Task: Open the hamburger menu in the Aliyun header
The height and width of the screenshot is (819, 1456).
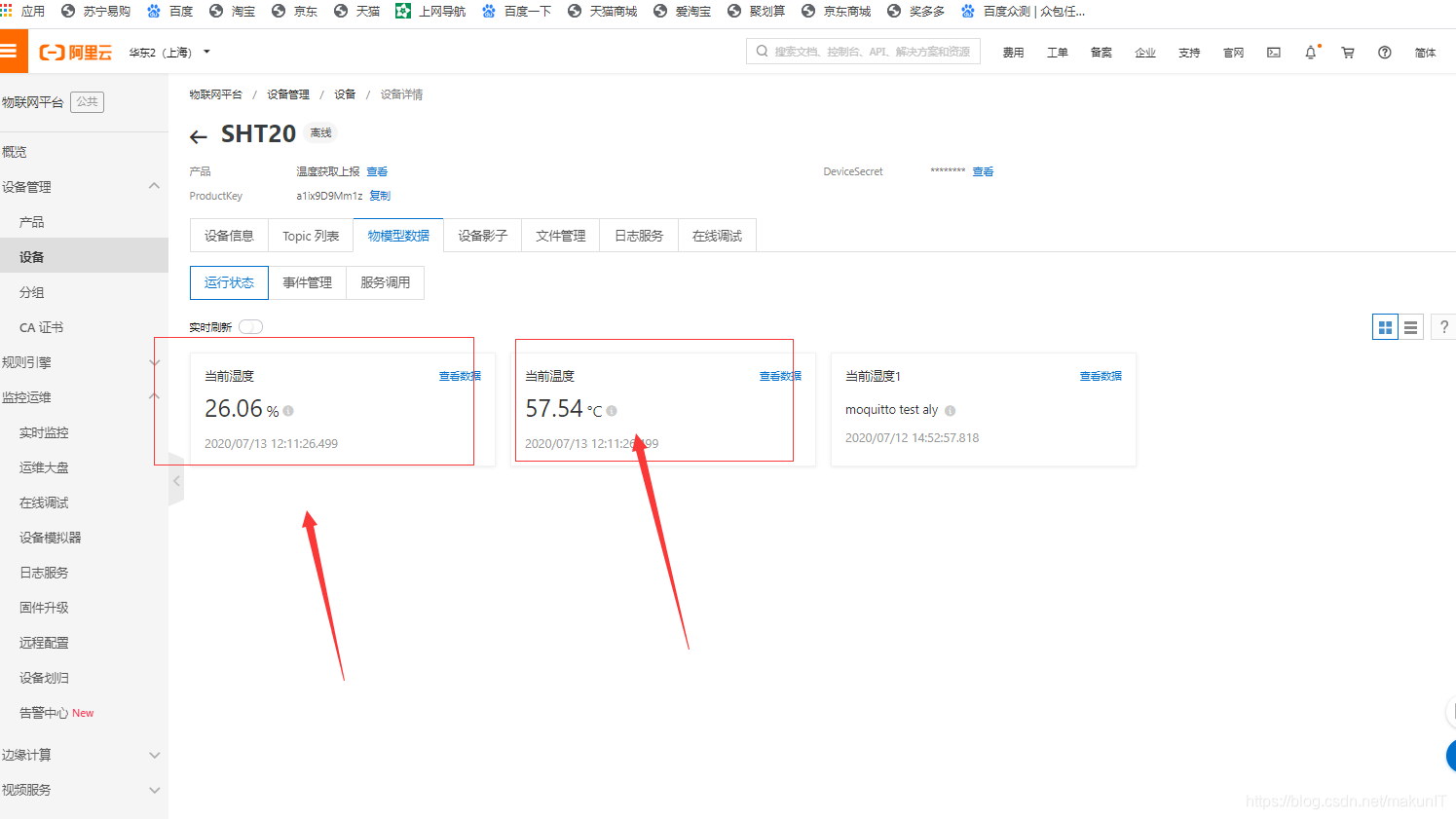Action: click(x=10, y=52)
